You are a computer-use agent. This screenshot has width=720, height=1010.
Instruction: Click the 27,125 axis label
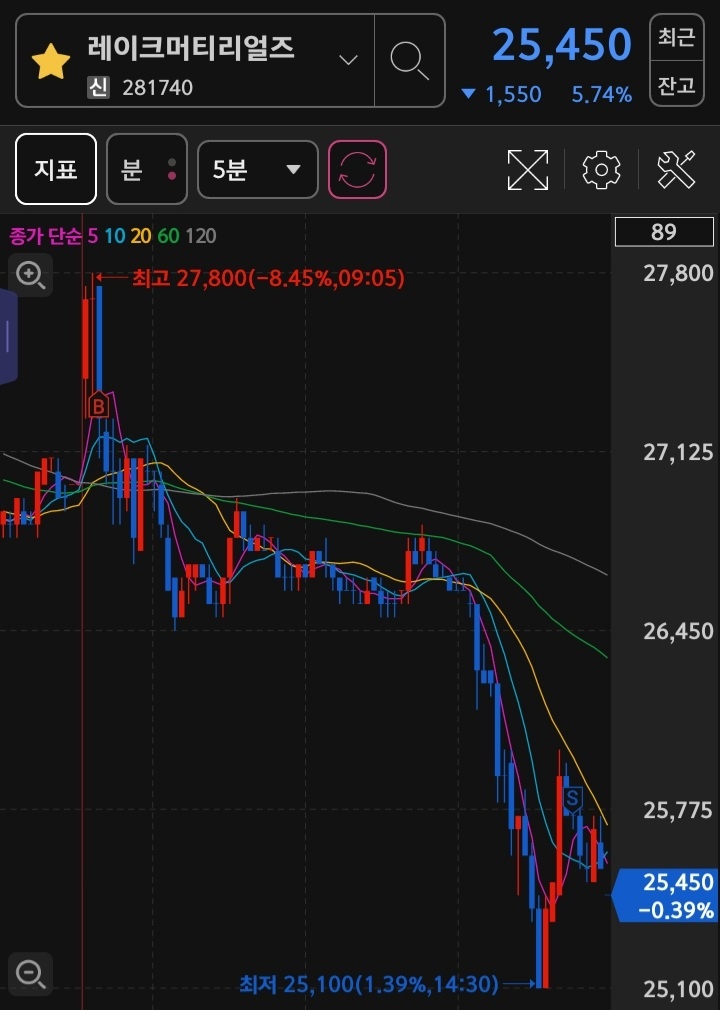[678, 453]
